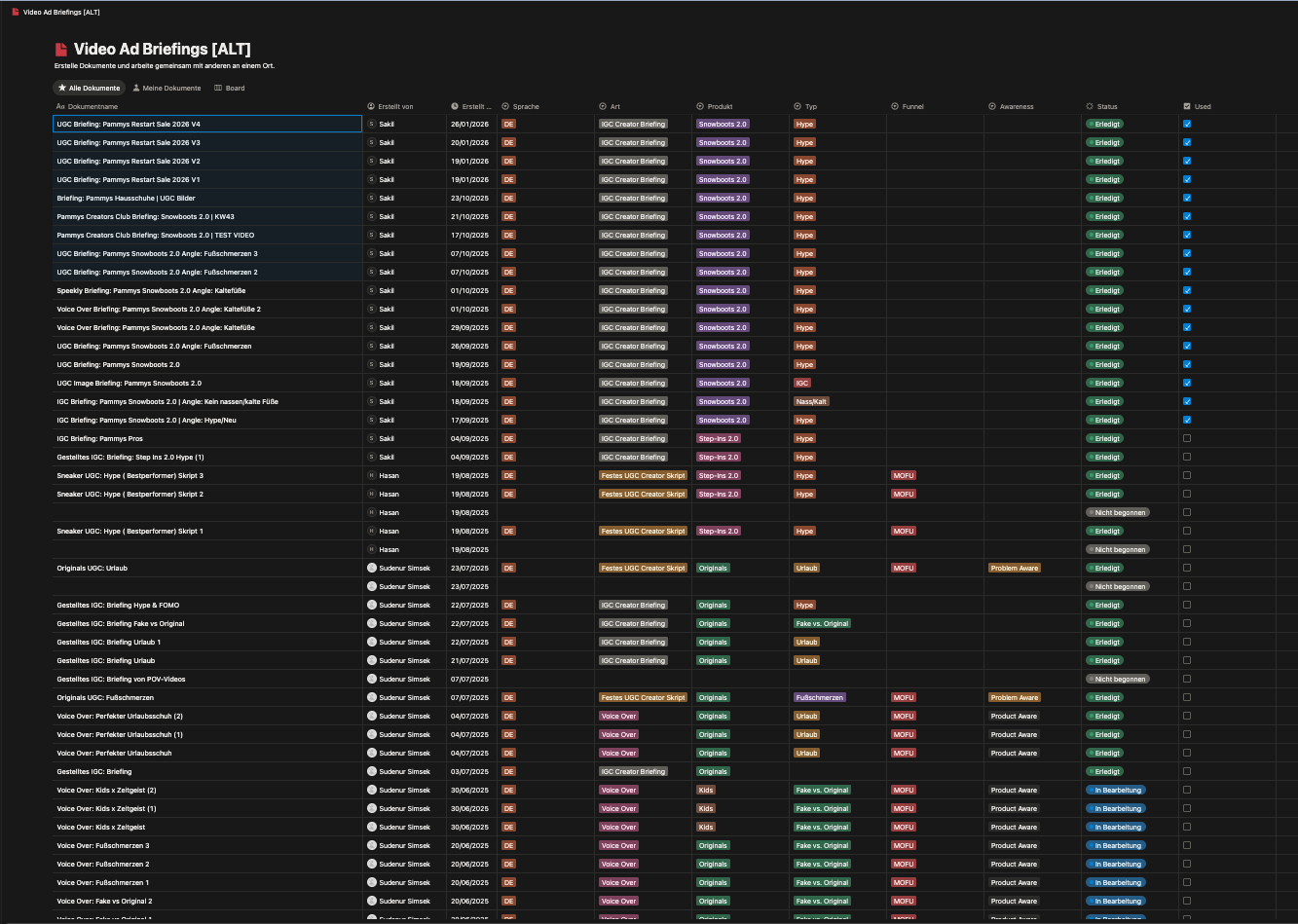
Task: Click Sudenur's avatar in the Originals UGC: Urlaub row
Action: pos(371,568)
